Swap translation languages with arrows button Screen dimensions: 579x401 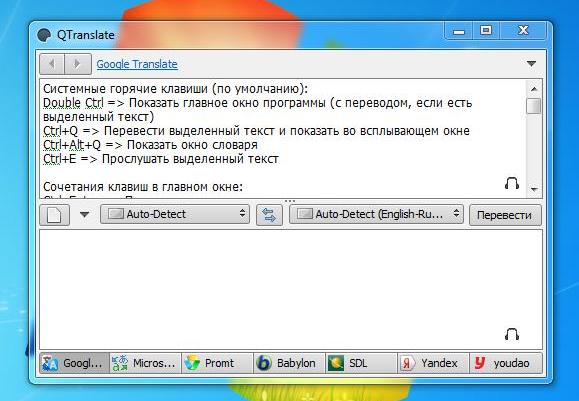click(269, 215)
